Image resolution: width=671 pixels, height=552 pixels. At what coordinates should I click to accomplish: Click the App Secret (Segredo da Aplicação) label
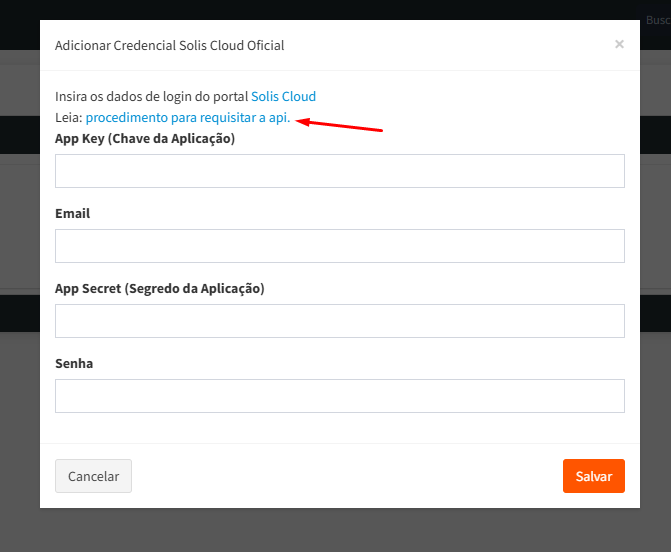point(159,289)
